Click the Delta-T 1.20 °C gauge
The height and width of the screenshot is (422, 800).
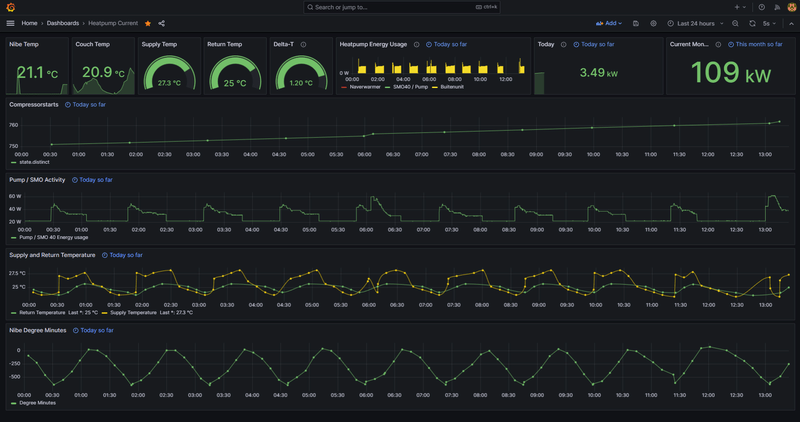pyautogui.click(x=301, y=74)
